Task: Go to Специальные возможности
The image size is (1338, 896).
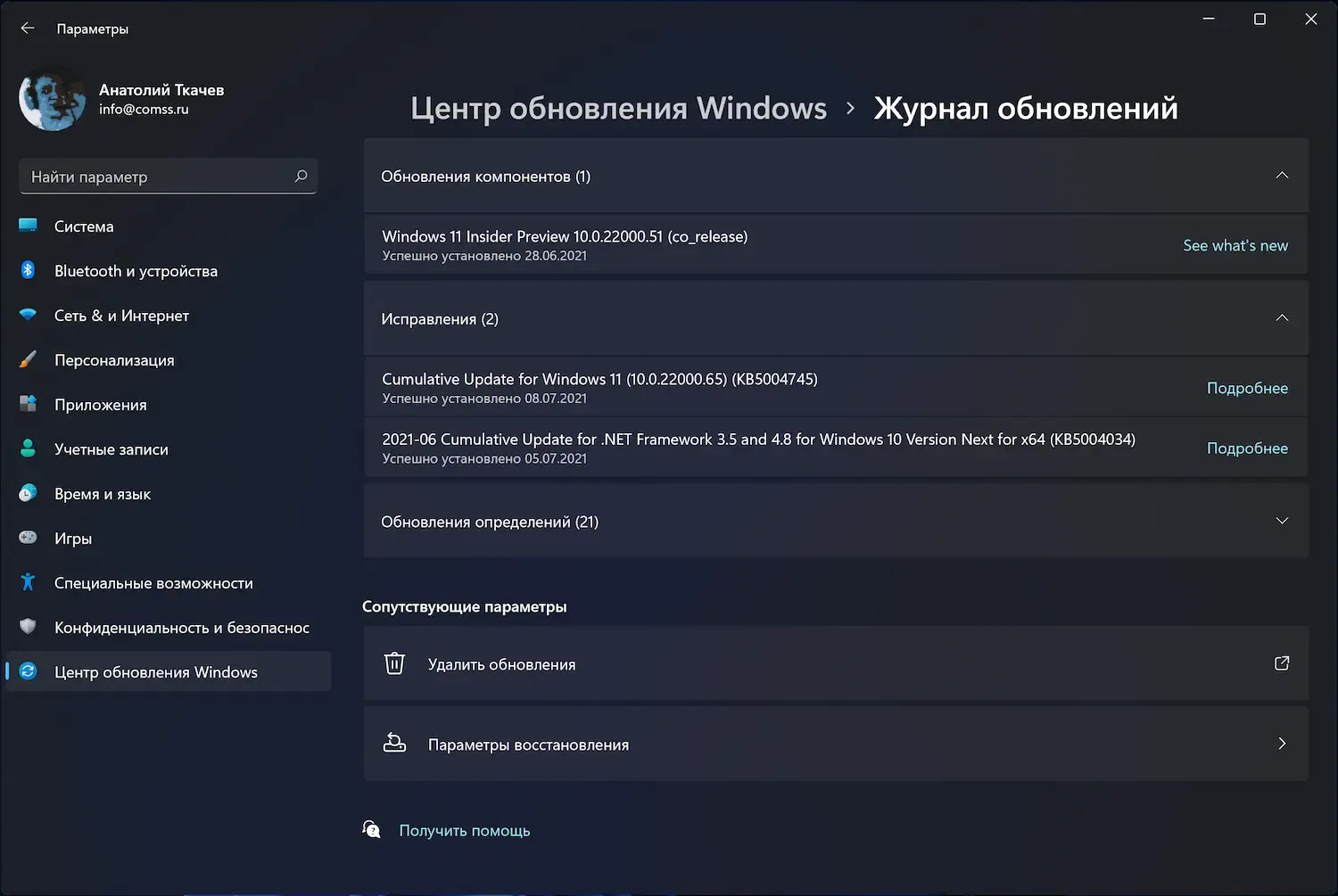Action: click(168, 582)
